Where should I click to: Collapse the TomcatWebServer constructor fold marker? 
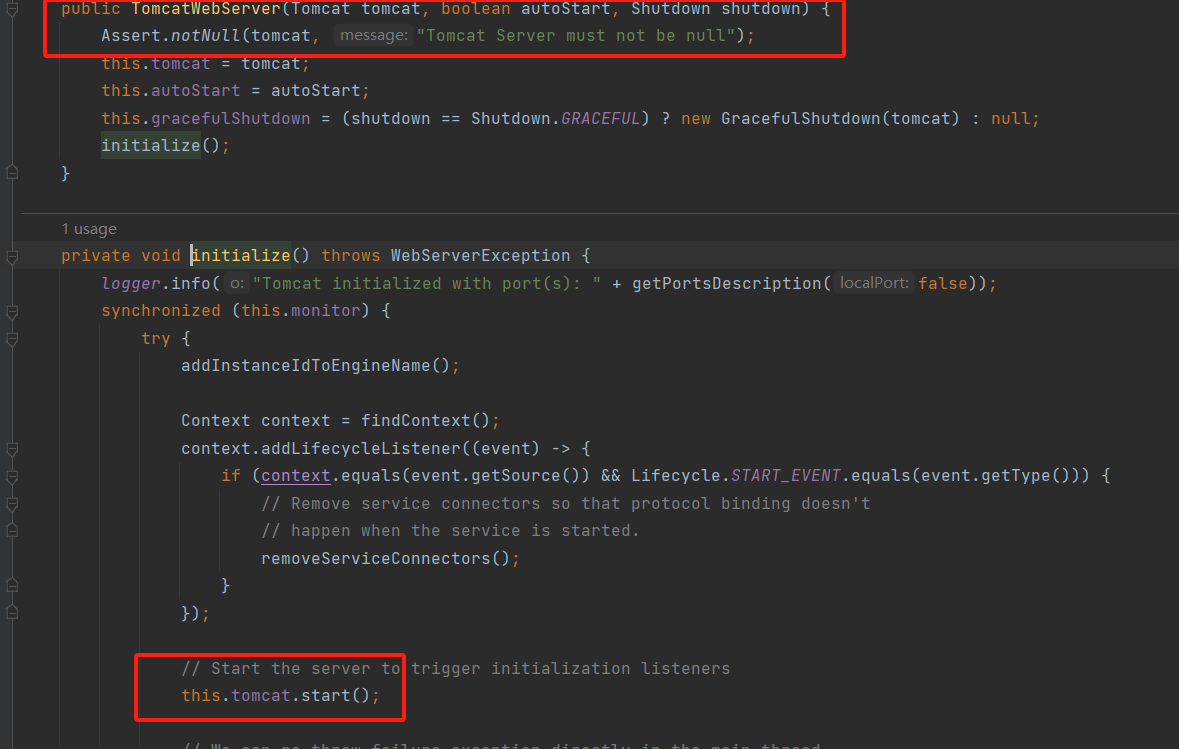[x=12, y=10]
